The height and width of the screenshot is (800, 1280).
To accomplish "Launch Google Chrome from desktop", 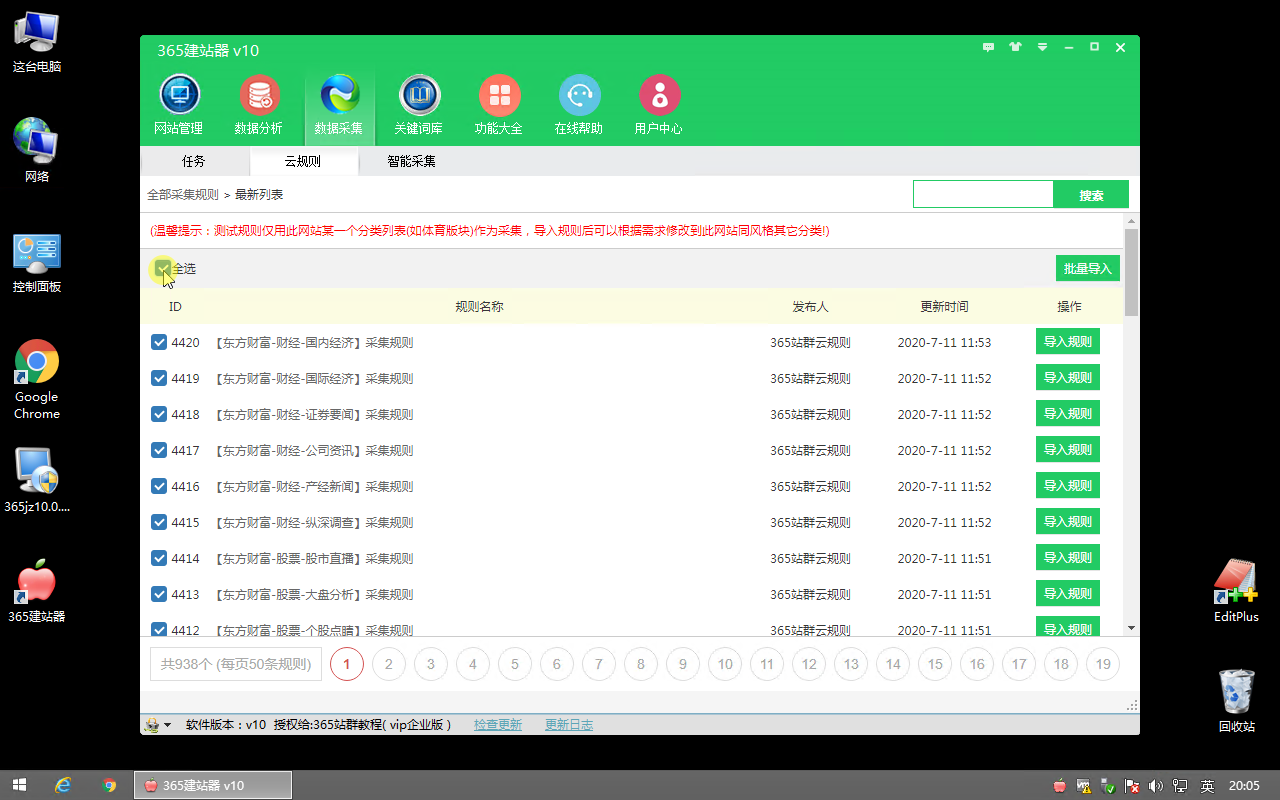I will [37, 380].
